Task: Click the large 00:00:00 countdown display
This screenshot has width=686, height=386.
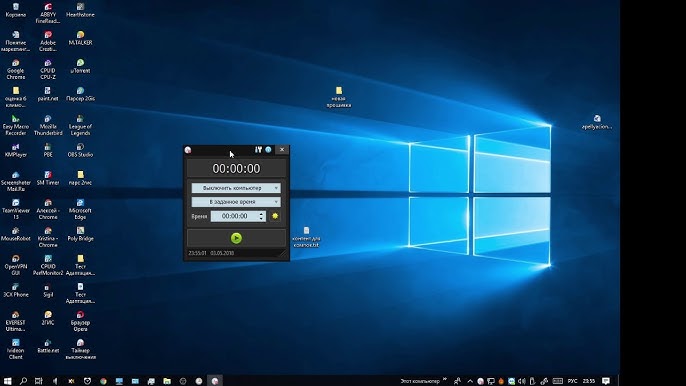Action: click(236, 168)
